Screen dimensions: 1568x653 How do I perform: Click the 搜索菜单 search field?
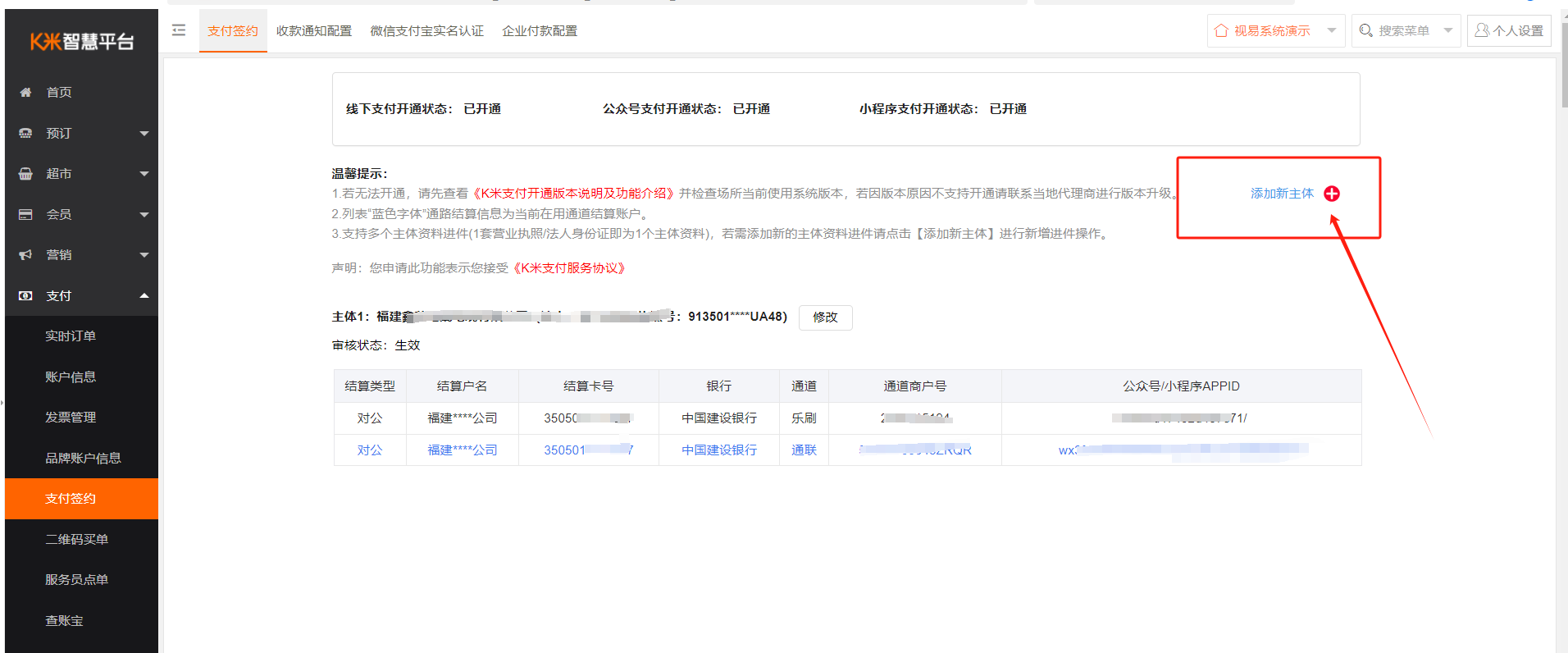click(1406, 30)
